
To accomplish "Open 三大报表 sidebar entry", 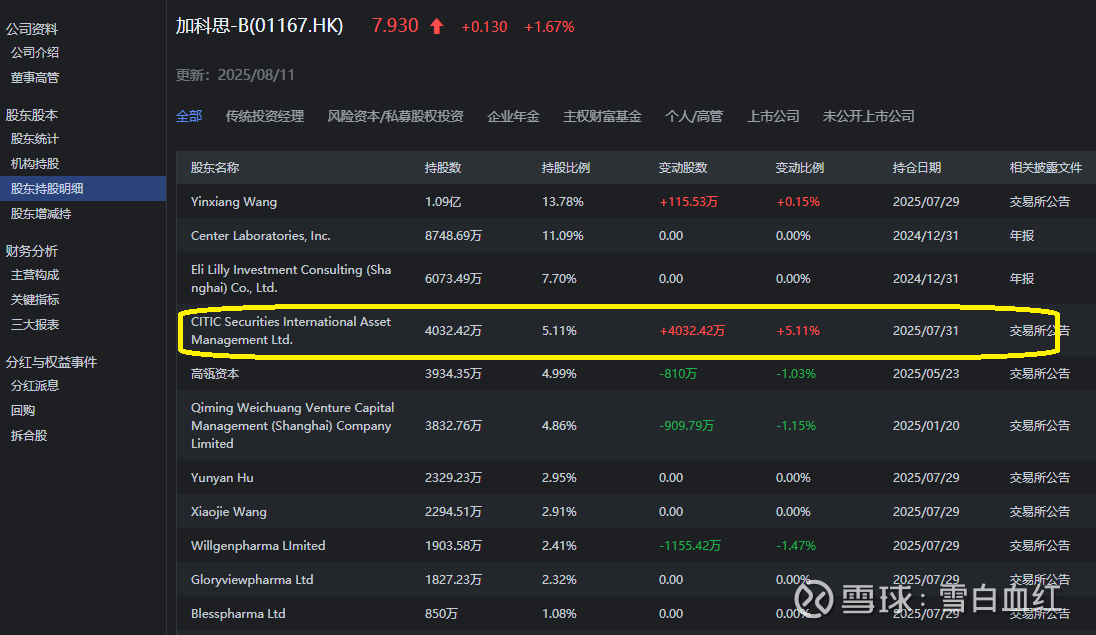I will click(35, 324).
